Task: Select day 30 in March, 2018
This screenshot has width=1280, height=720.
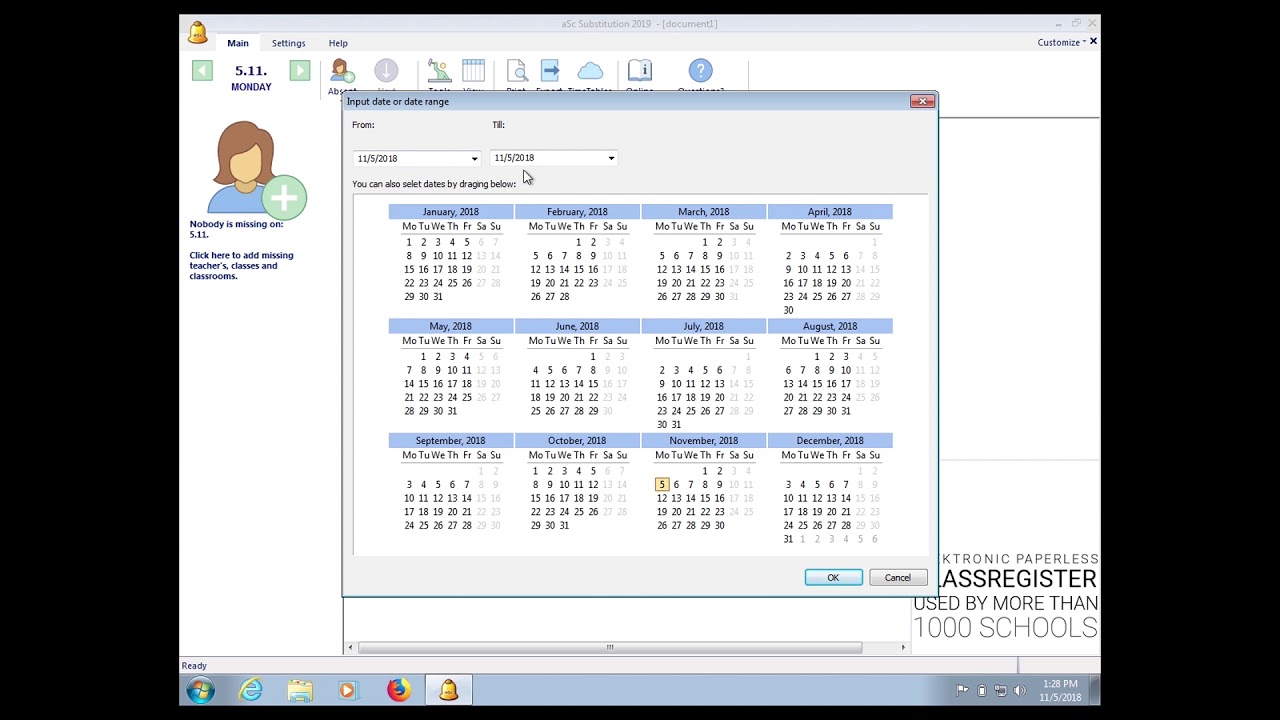Action: [x=720, y=296]
